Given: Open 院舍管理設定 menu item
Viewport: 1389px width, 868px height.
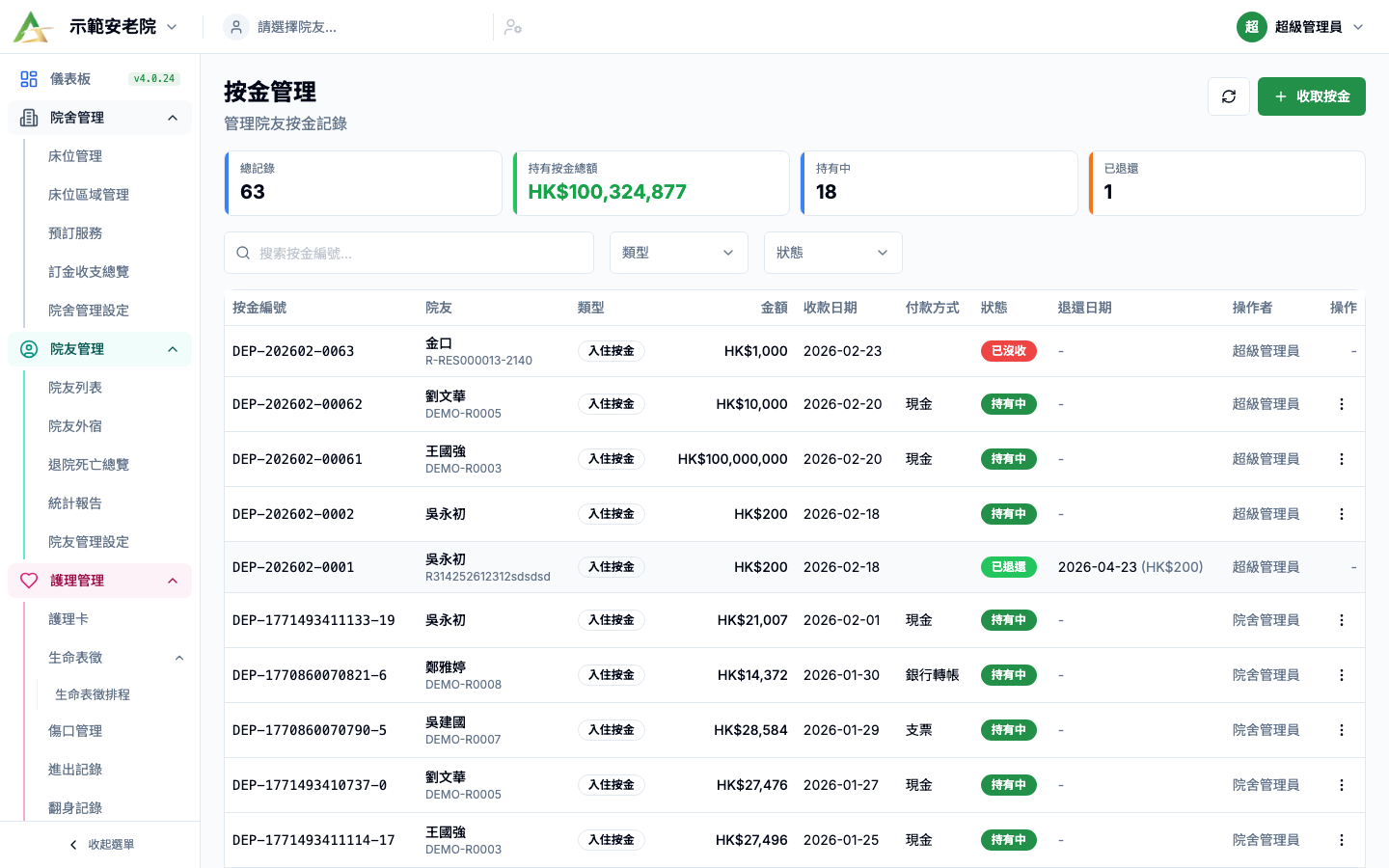Looking at the screenshot, I should pos(89,311).
